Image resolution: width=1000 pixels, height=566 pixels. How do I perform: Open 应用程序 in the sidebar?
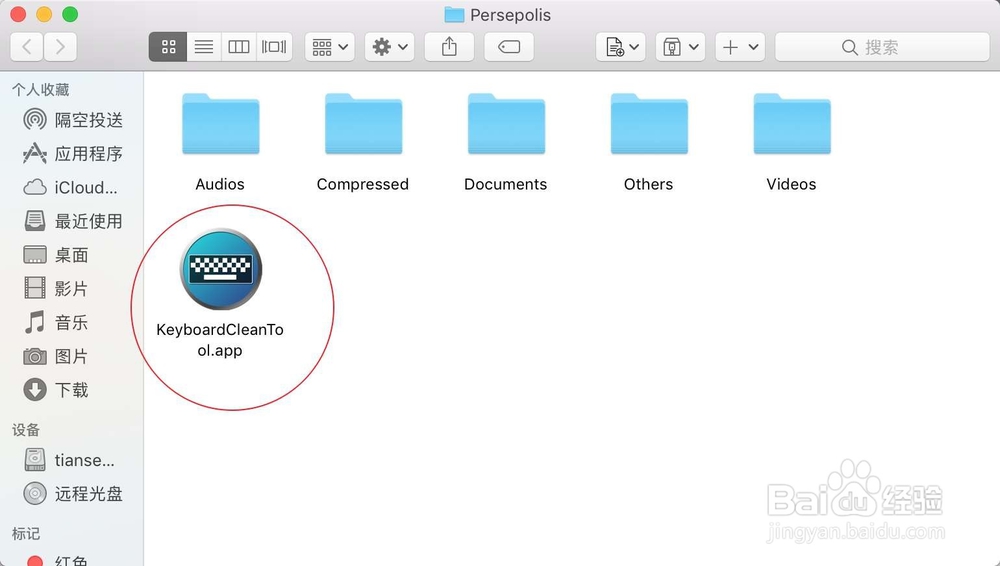(72, 153)
